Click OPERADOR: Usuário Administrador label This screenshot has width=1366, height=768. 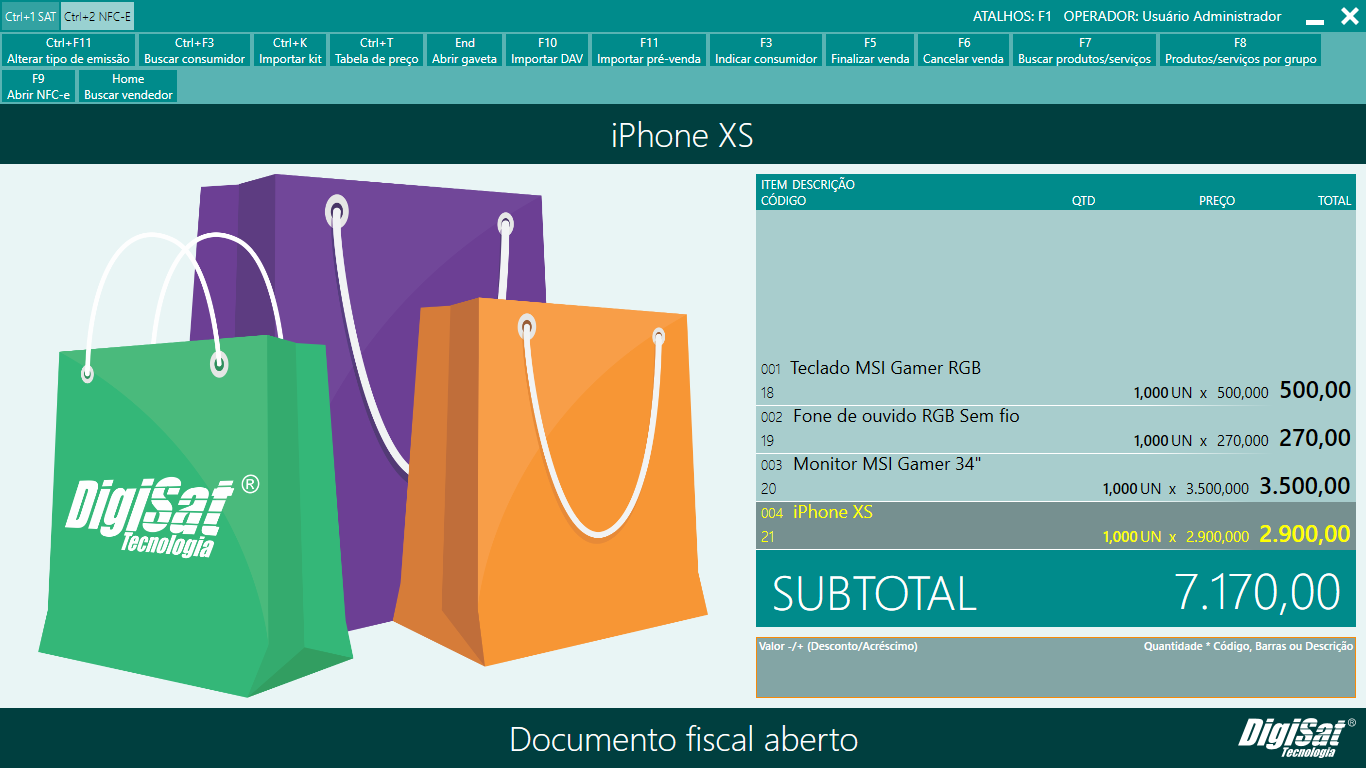pyautogui.click(x=1172, y=16)
